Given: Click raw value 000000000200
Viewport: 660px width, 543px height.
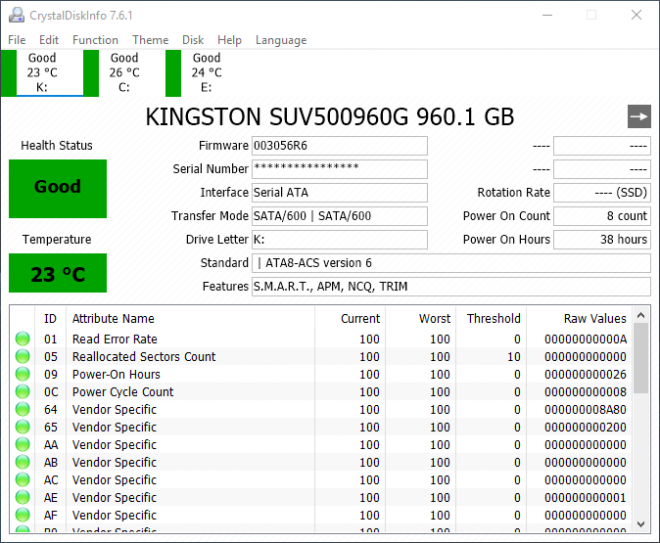Looking at the screenshot, I should pos(585,427).
